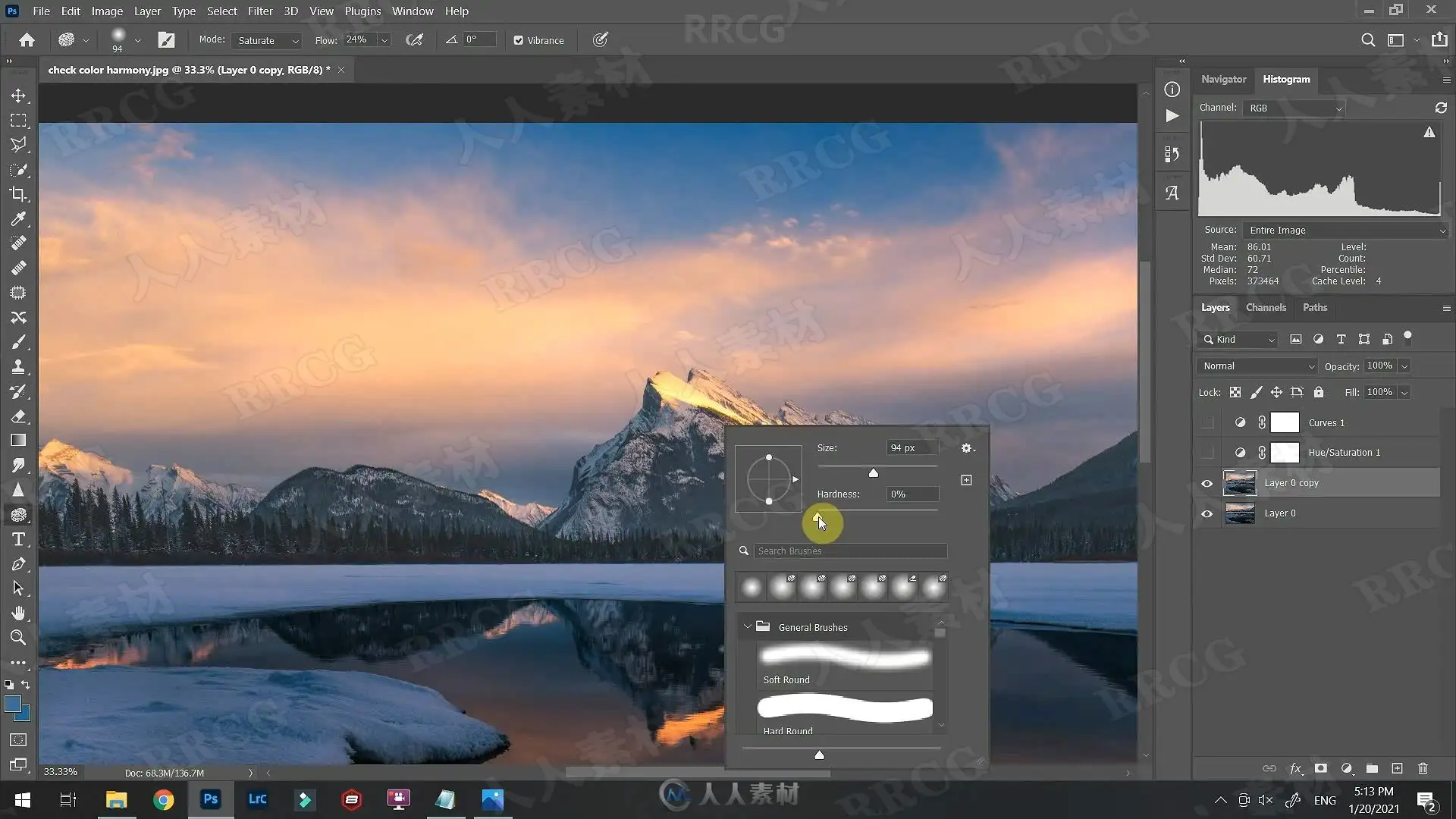
Task: Swap foreground and background colors
Action: click(x=26, y=684)
